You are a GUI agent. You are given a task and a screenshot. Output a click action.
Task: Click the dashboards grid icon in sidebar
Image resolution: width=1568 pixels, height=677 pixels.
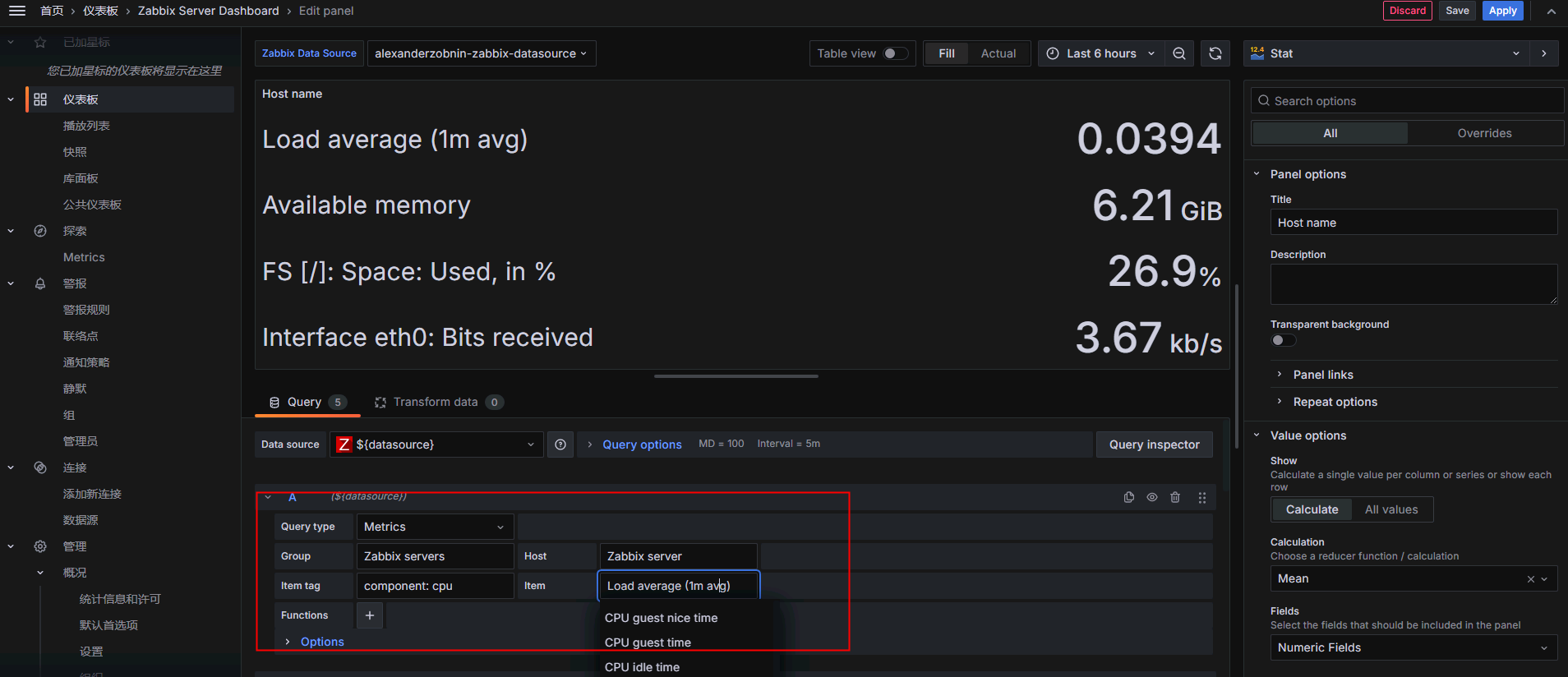[40, 99]
